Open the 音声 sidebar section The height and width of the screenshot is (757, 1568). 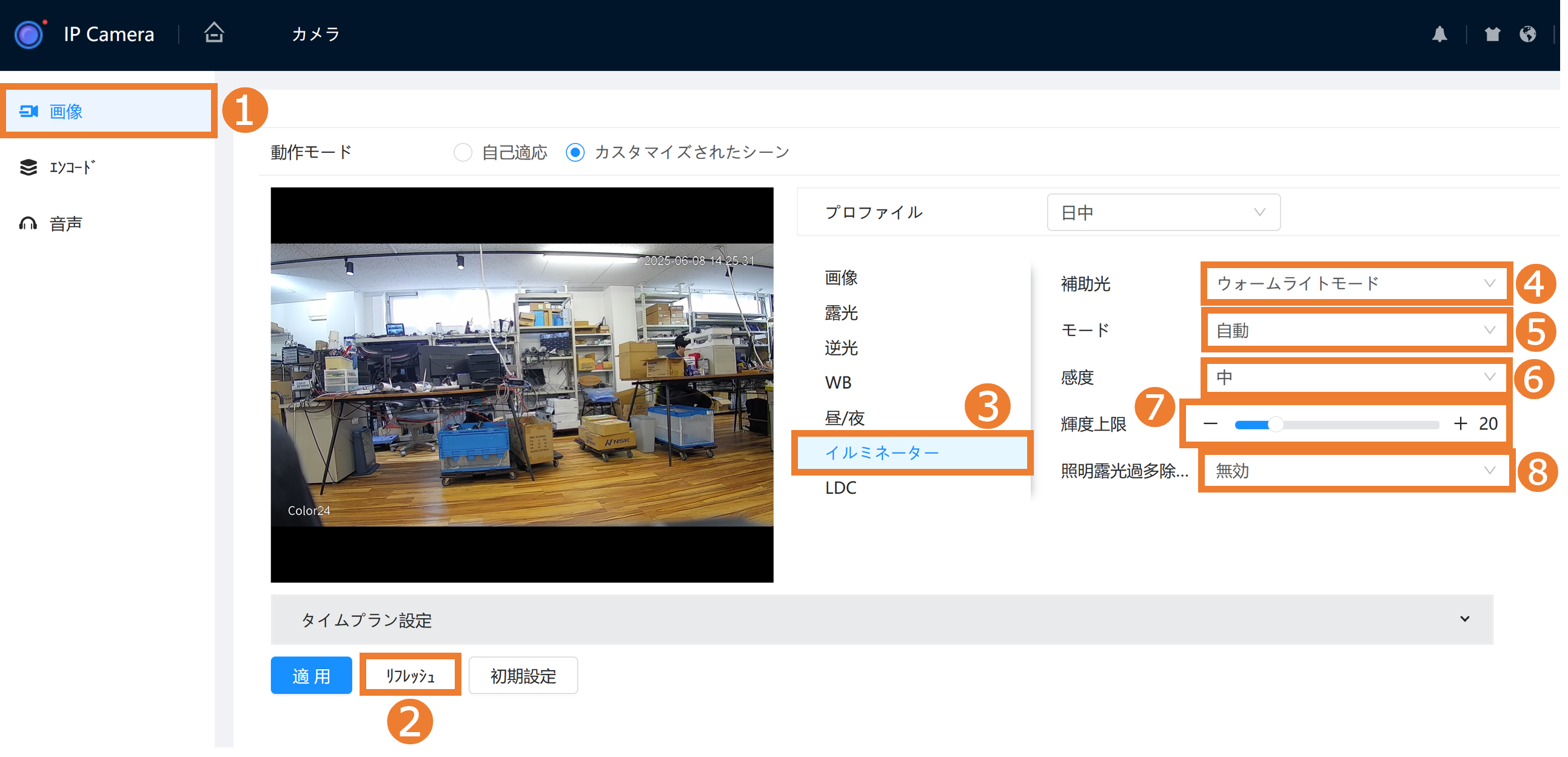click(65, 223)
